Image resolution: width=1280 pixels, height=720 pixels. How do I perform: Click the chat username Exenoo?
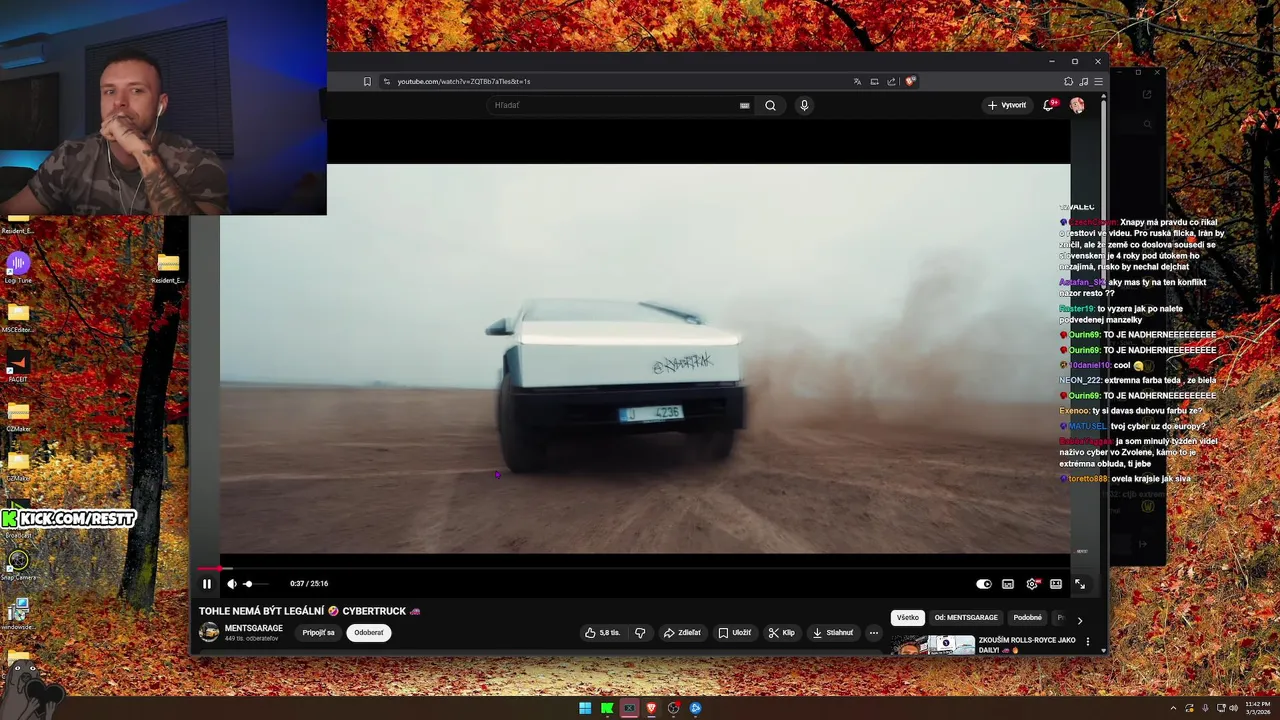click(1075, 411)
